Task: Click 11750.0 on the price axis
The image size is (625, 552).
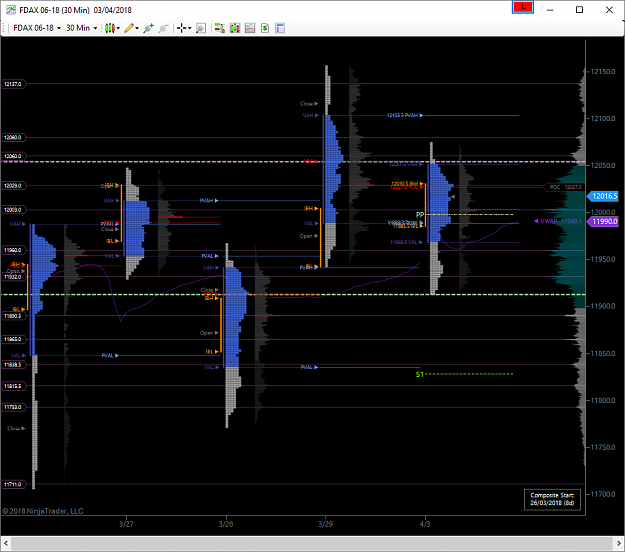Action: pos(603,447)
